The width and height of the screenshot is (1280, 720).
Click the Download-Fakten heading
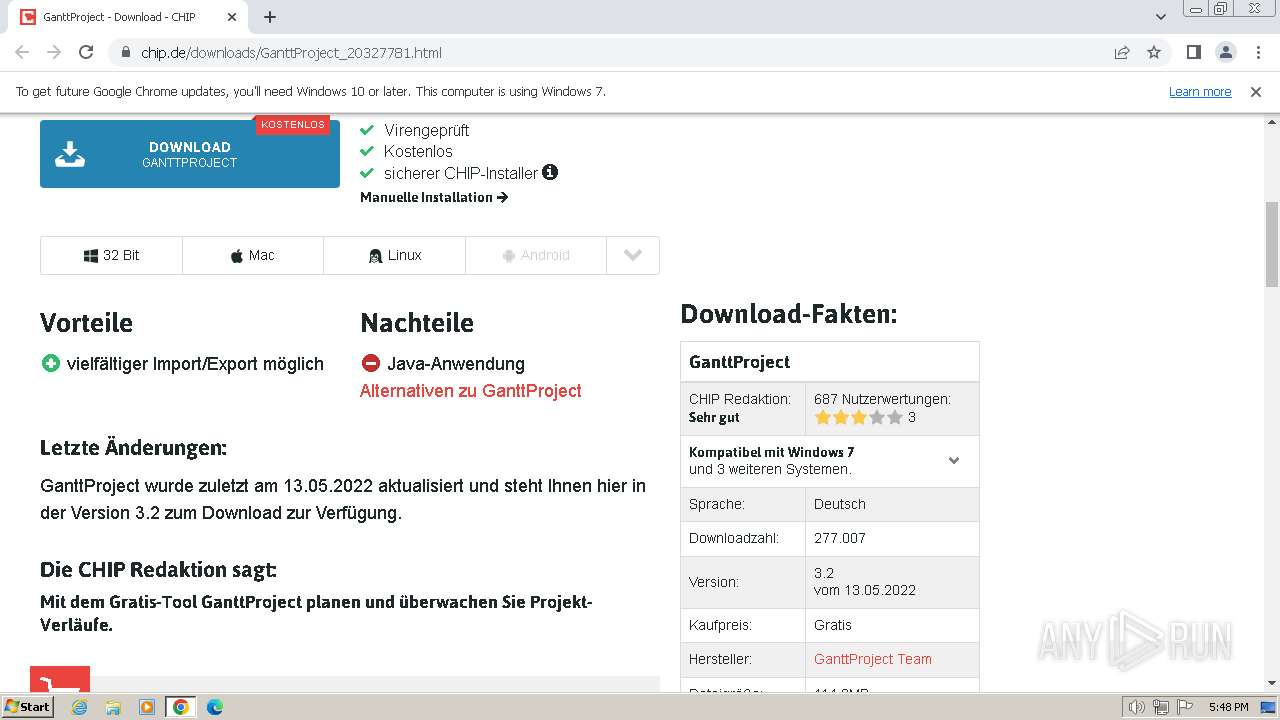coord(789,314)
